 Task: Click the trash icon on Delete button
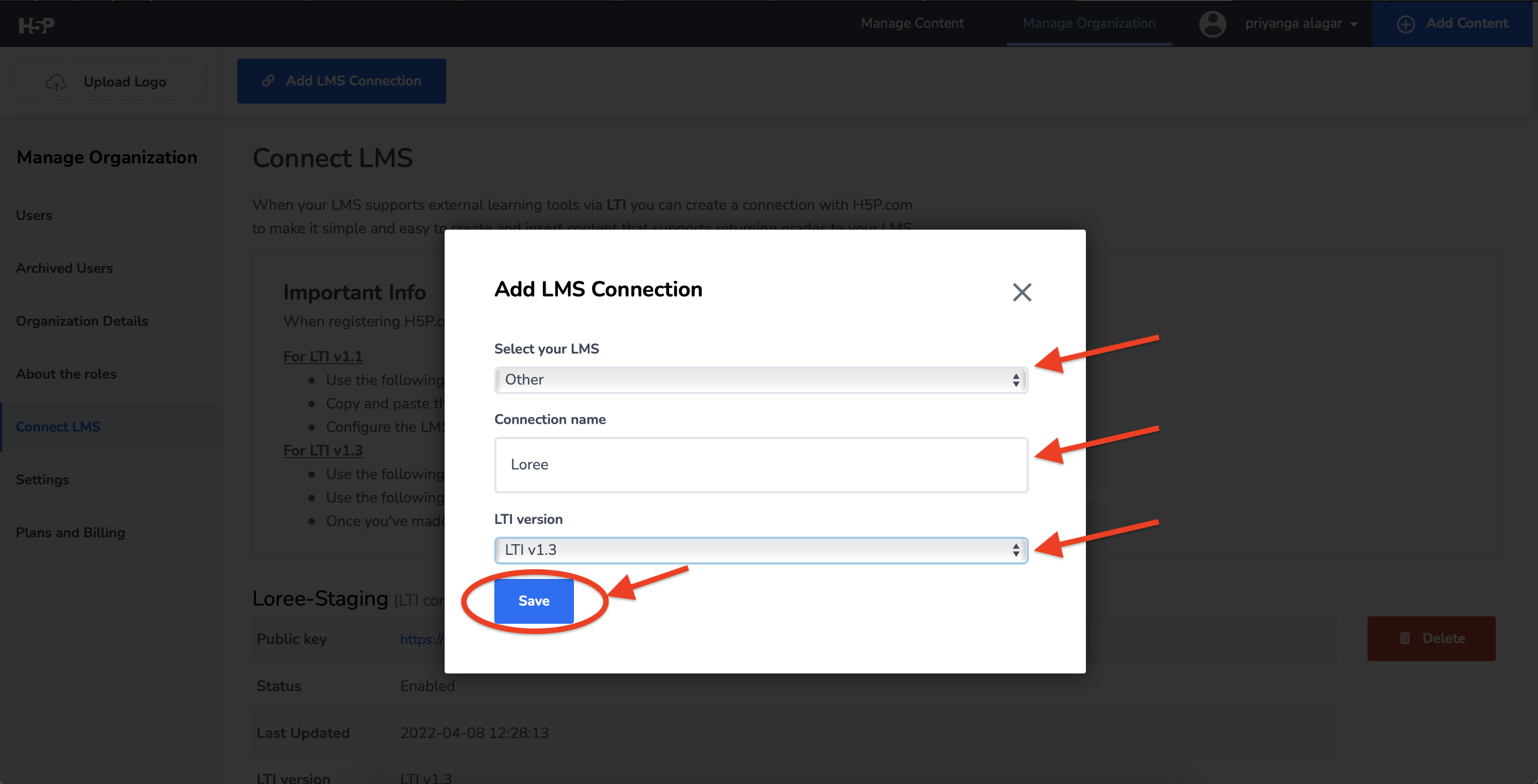tap(1405, 638)
